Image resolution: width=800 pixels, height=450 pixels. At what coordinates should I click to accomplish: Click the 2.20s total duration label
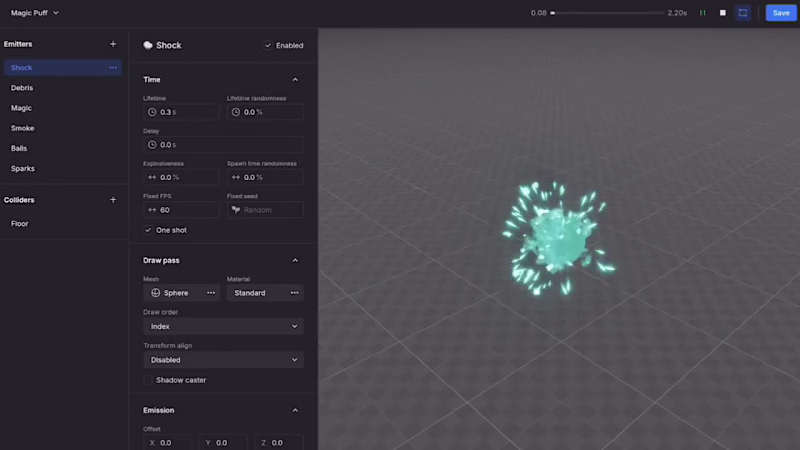click(x=677, y=13)
